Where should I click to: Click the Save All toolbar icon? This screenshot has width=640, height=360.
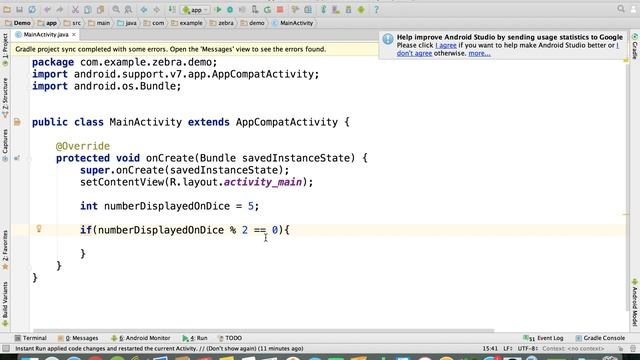click(x=19, y=9)
